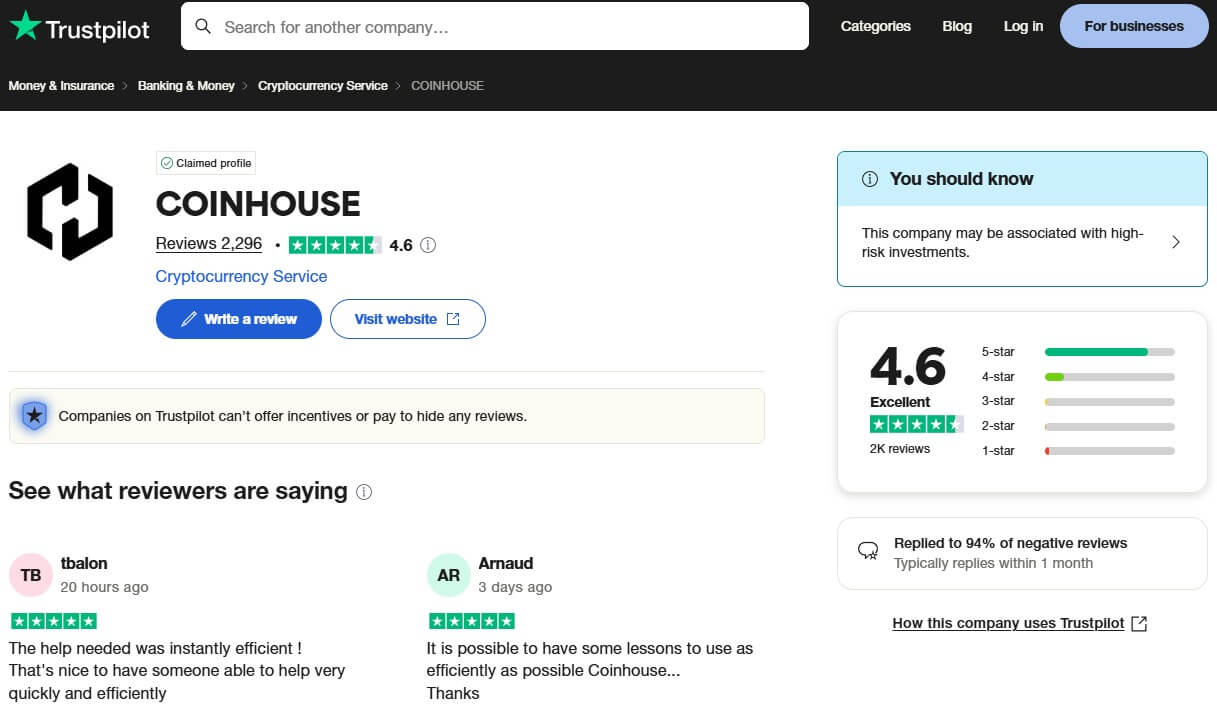Click the COINHOUSE company logo
This screenshot has height=724, width=1217.
point(68,211)
